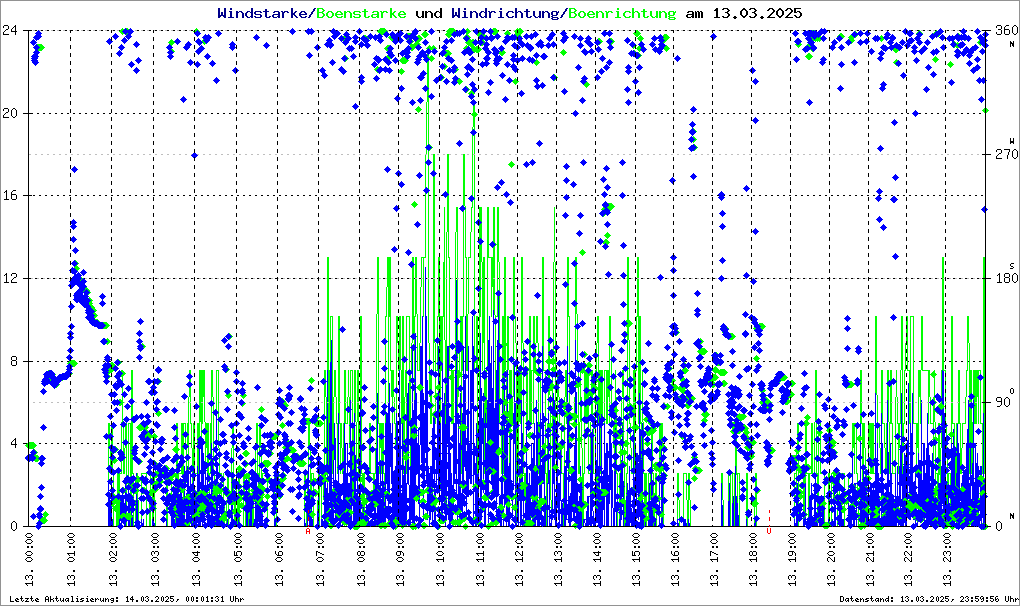Click left axis value 24

(x=10, y=30)
